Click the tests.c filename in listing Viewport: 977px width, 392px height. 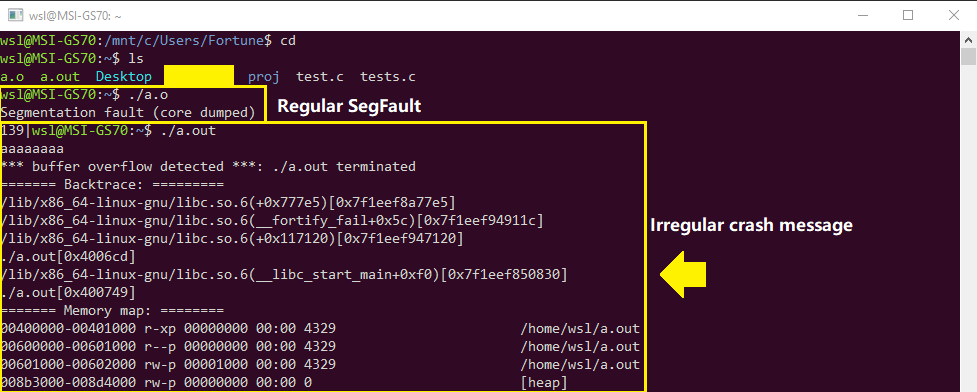[x=388, y=77]
